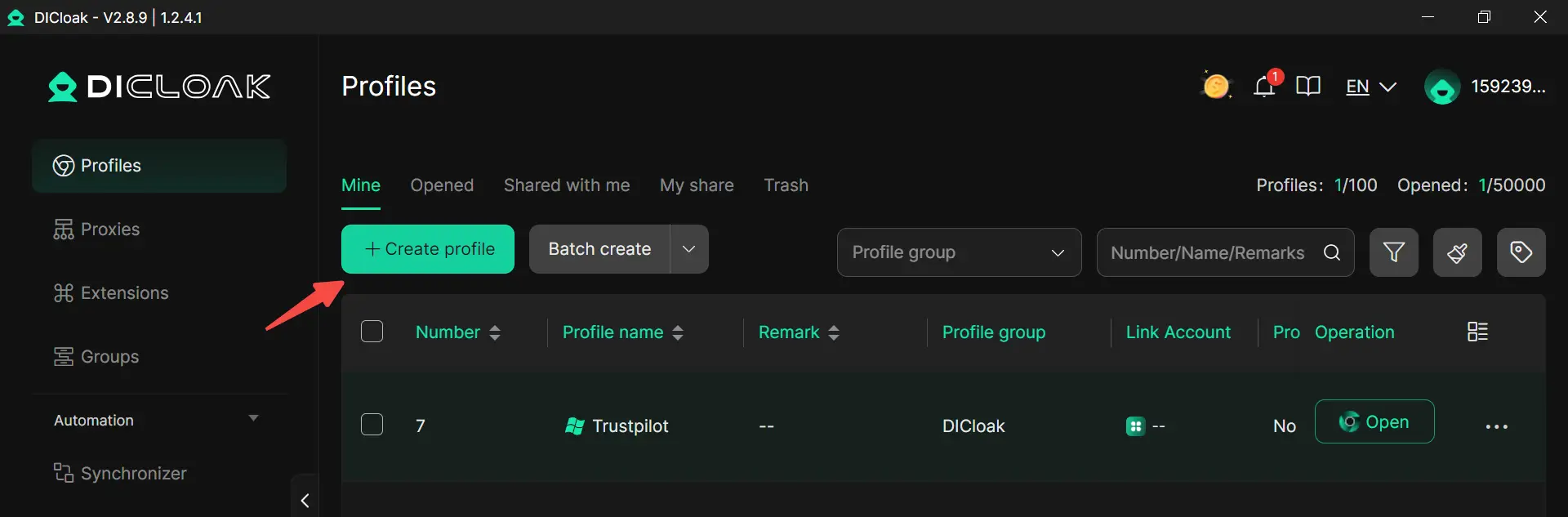The image size is (1568, 517).
Task: Check the Trustpilot profile row checkbox
Action: 372,425
